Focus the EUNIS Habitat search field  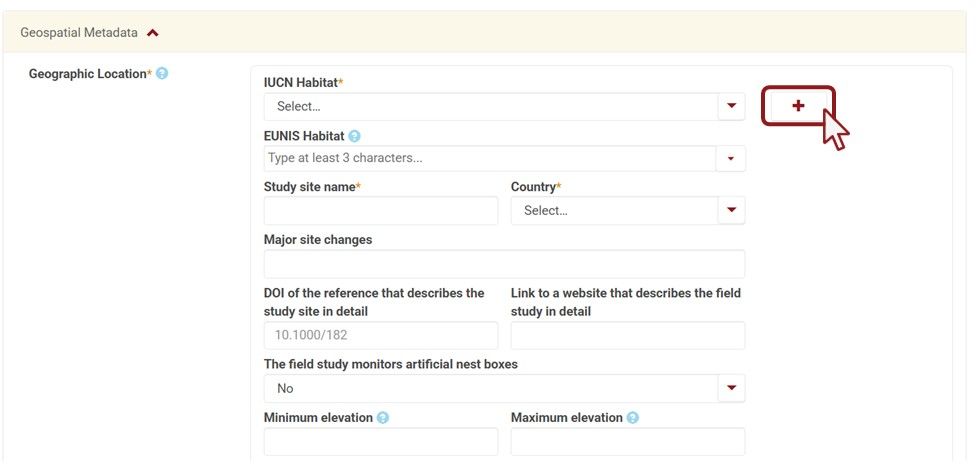[x=490, y=158]
